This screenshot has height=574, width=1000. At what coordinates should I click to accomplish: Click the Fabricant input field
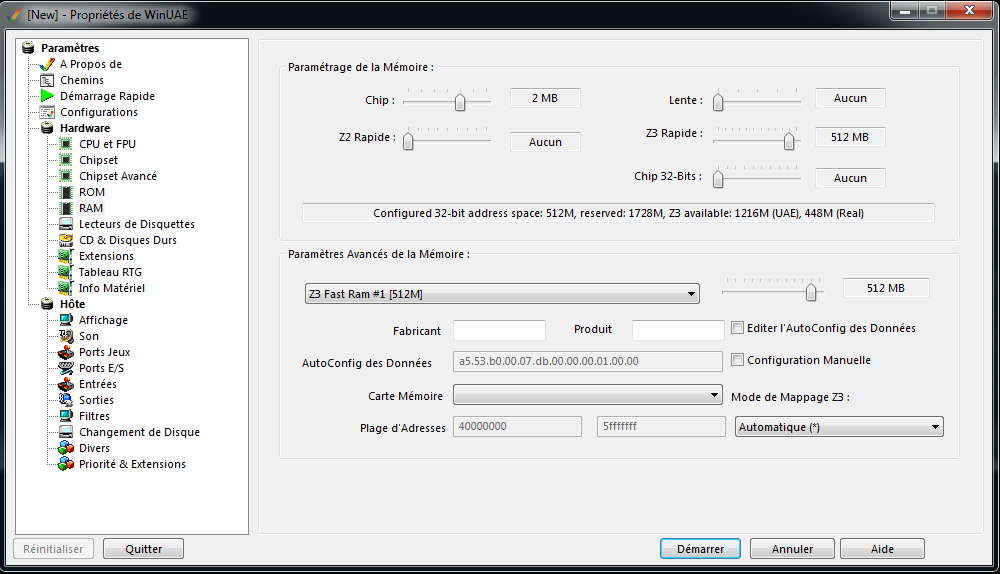point(499,330)
